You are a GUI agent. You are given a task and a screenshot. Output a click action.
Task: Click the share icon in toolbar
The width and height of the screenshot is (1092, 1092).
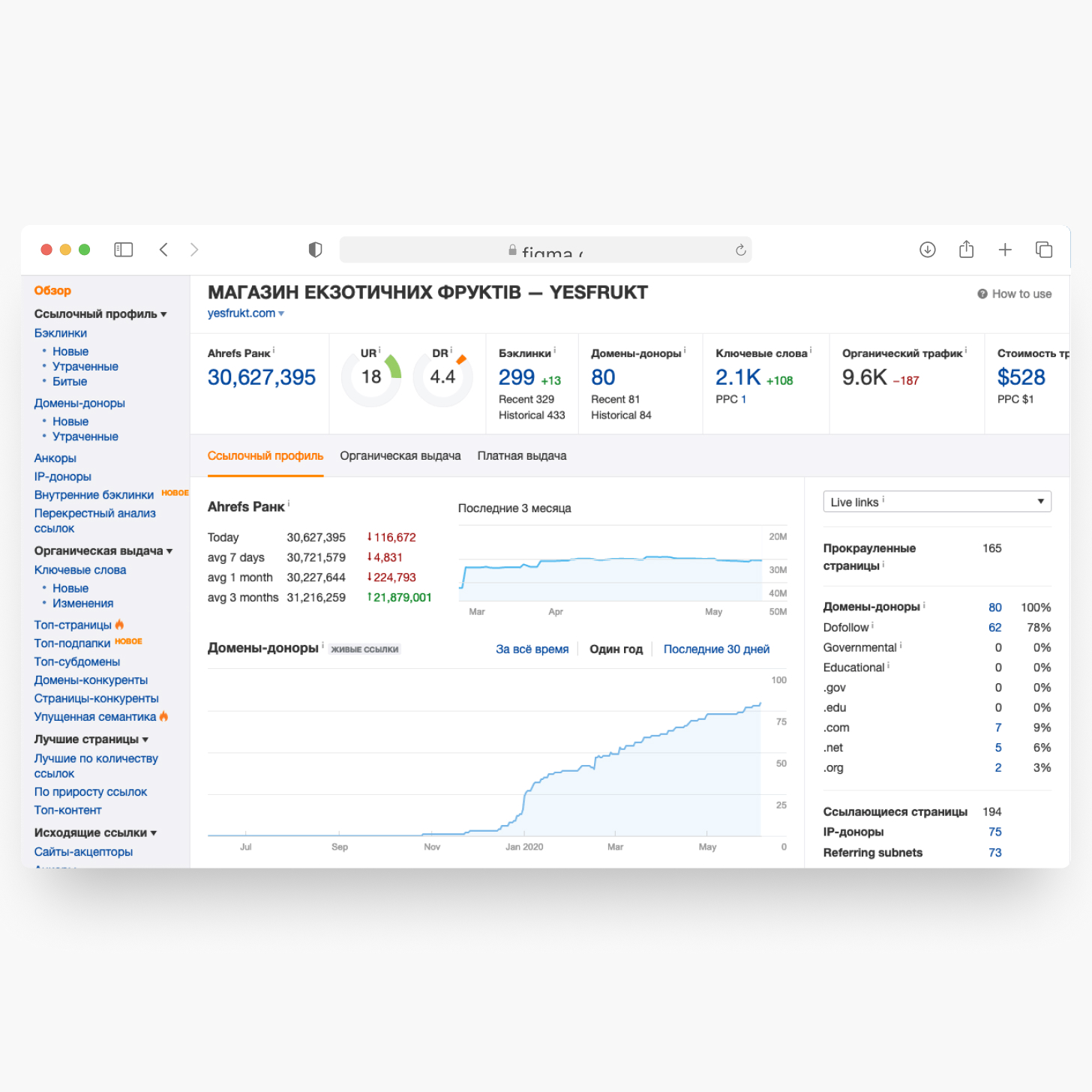click(966, 250)
